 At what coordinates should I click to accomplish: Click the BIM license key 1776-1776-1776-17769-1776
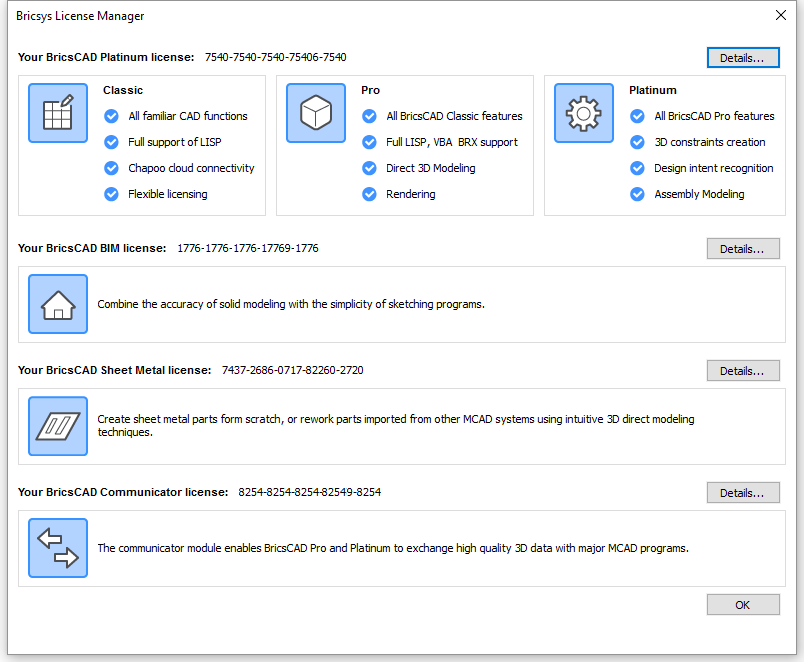248,248
